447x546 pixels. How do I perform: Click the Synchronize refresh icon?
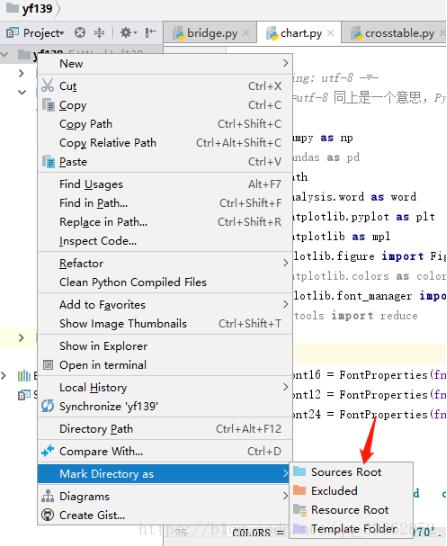point(48,406)
